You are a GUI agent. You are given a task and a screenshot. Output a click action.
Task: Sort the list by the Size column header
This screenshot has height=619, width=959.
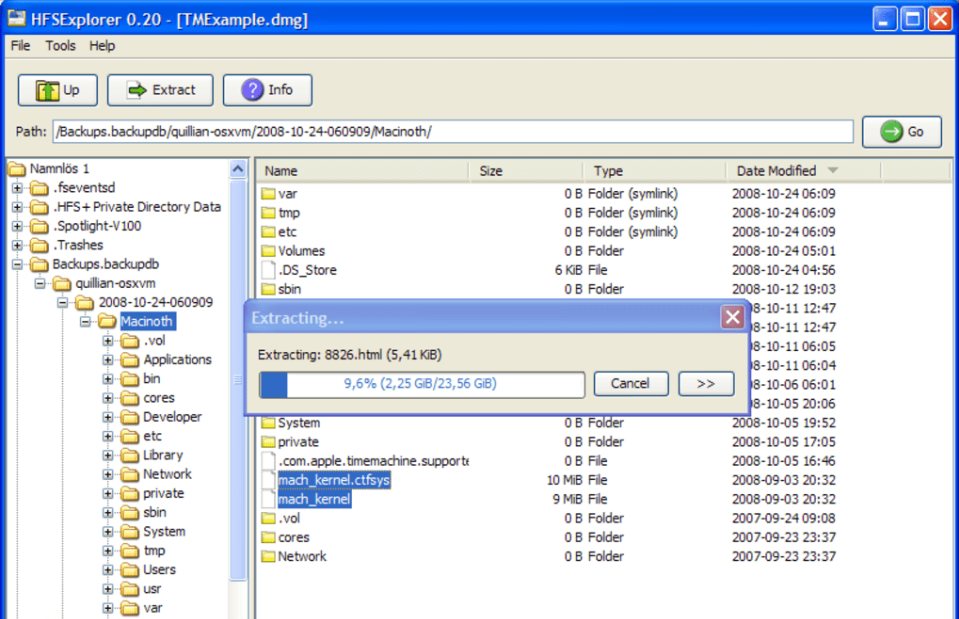[x=526, y=171]
